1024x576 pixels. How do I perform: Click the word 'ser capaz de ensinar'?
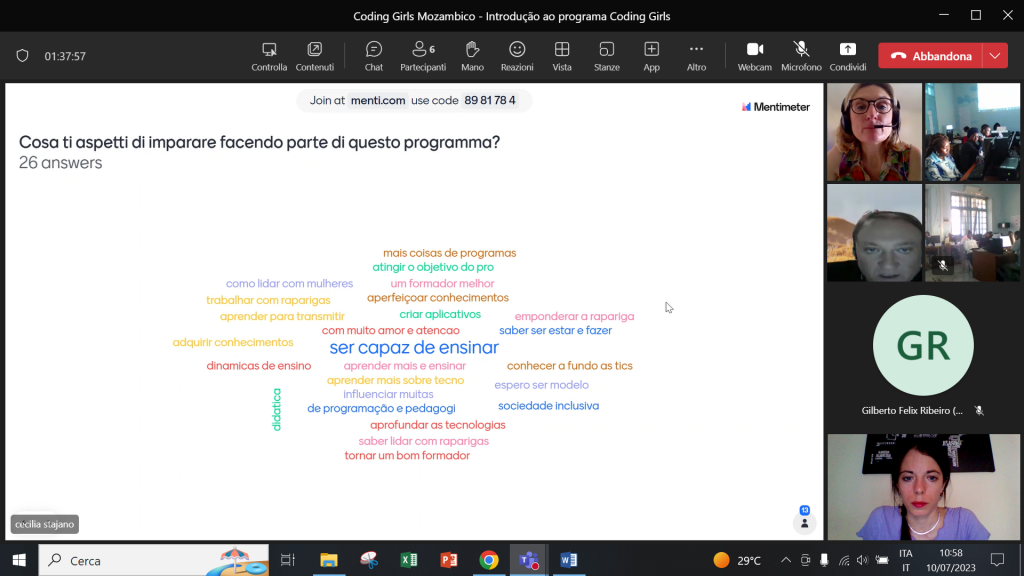pos(414,347)
